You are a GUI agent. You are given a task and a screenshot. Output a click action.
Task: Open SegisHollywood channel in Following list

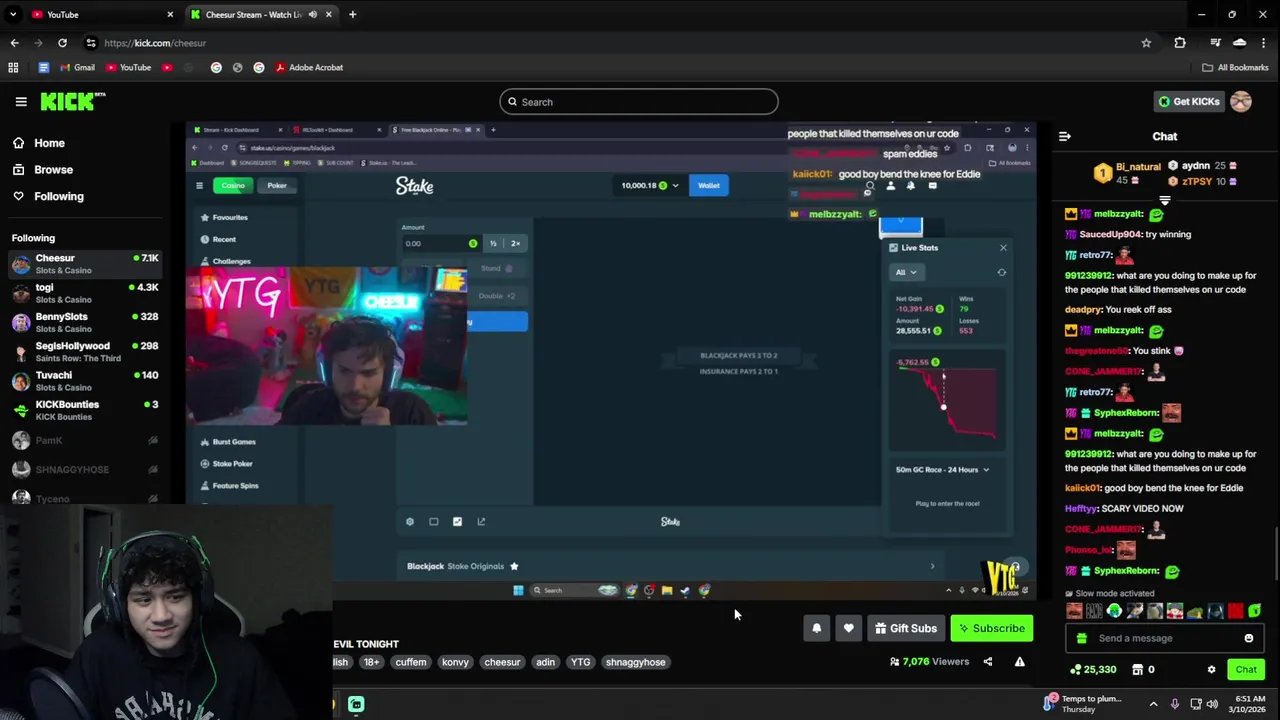(x=86, y=352)
